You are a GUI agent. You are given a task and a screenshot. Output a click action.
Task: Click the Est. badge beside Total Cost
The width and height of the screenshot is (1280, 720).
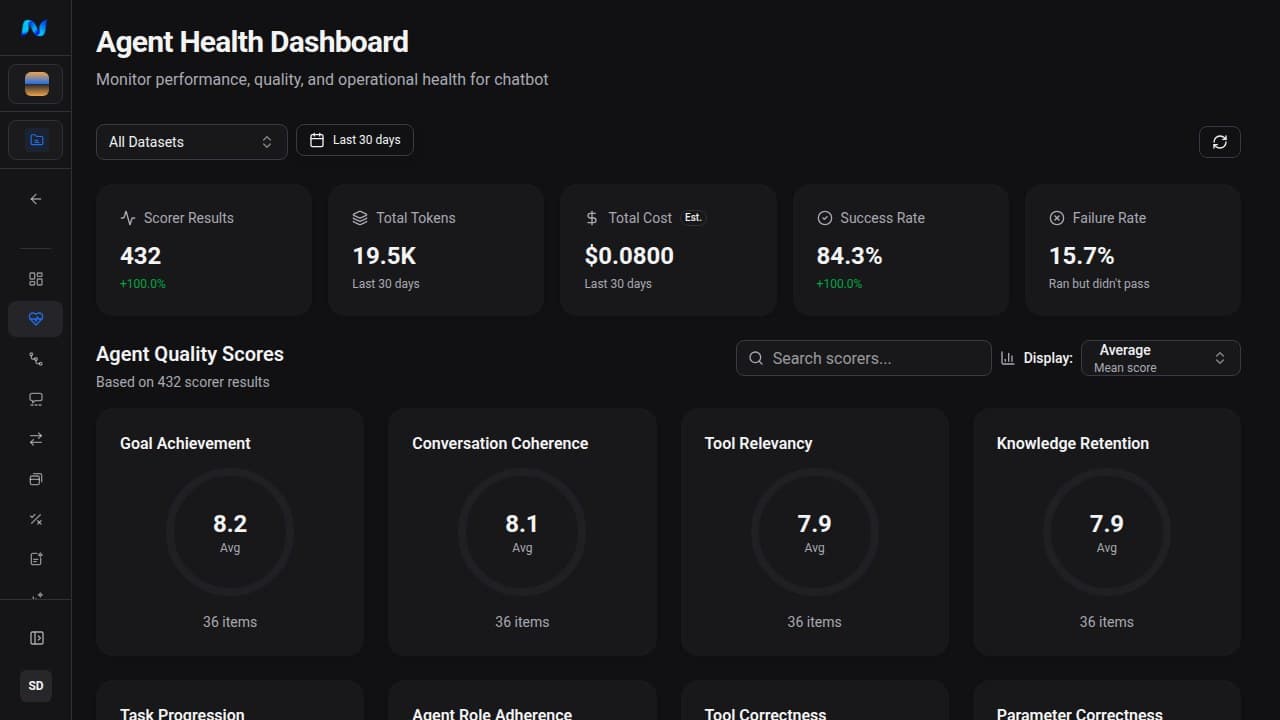pyautogui.click(x=693, y=217)
